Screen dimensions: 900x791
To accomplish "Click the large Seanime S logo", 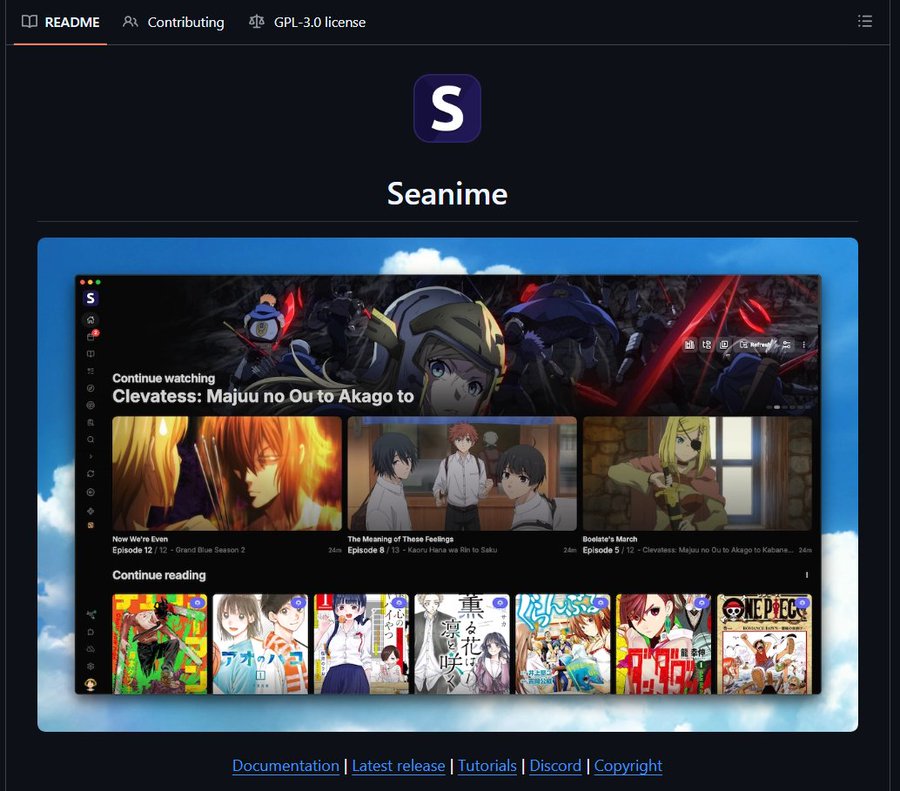I will [447, 108].
